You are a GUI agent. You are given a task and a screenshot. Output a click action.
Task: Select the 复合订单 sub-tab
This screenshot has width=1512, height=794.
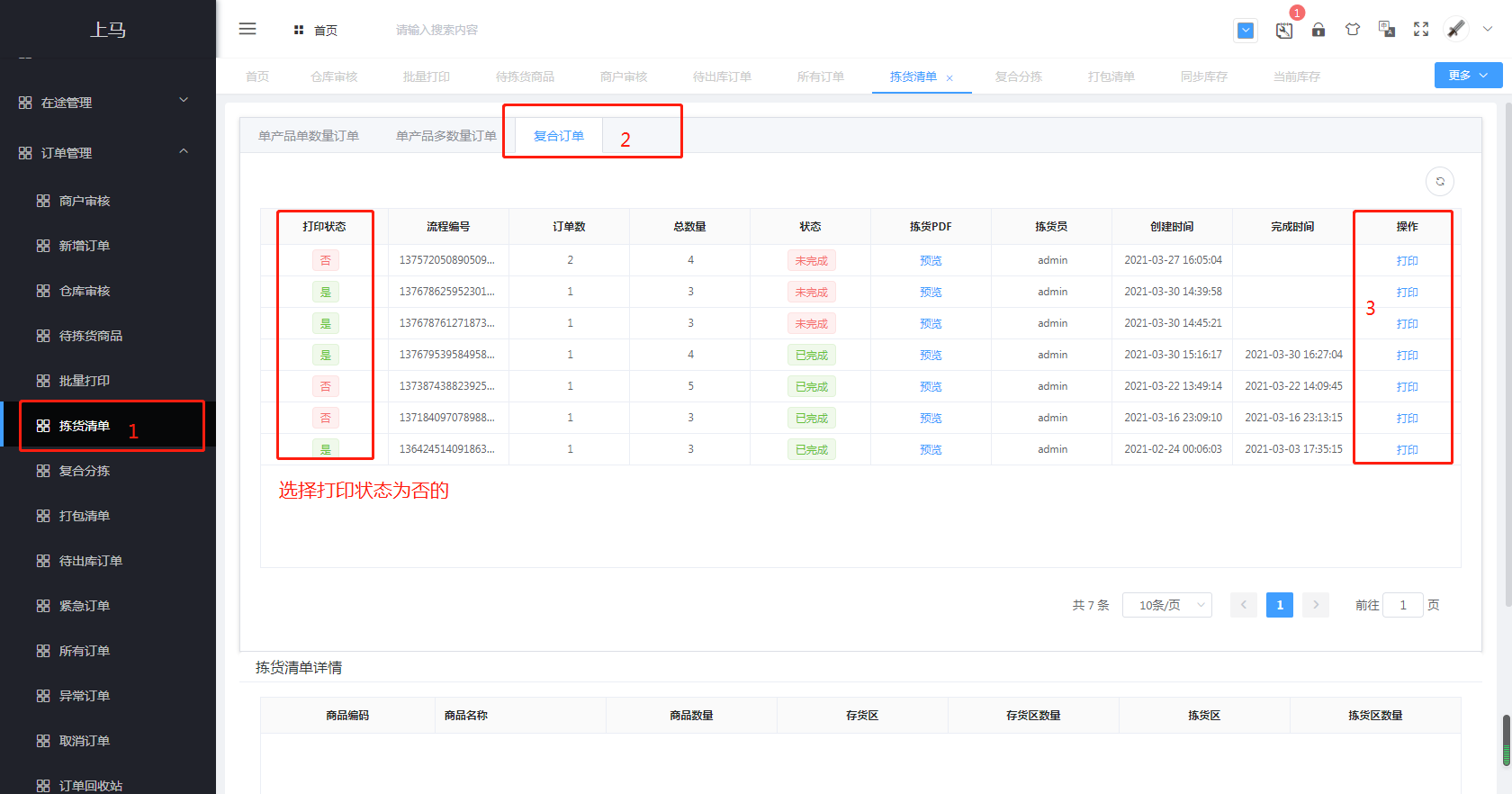[x=559, y=136]
